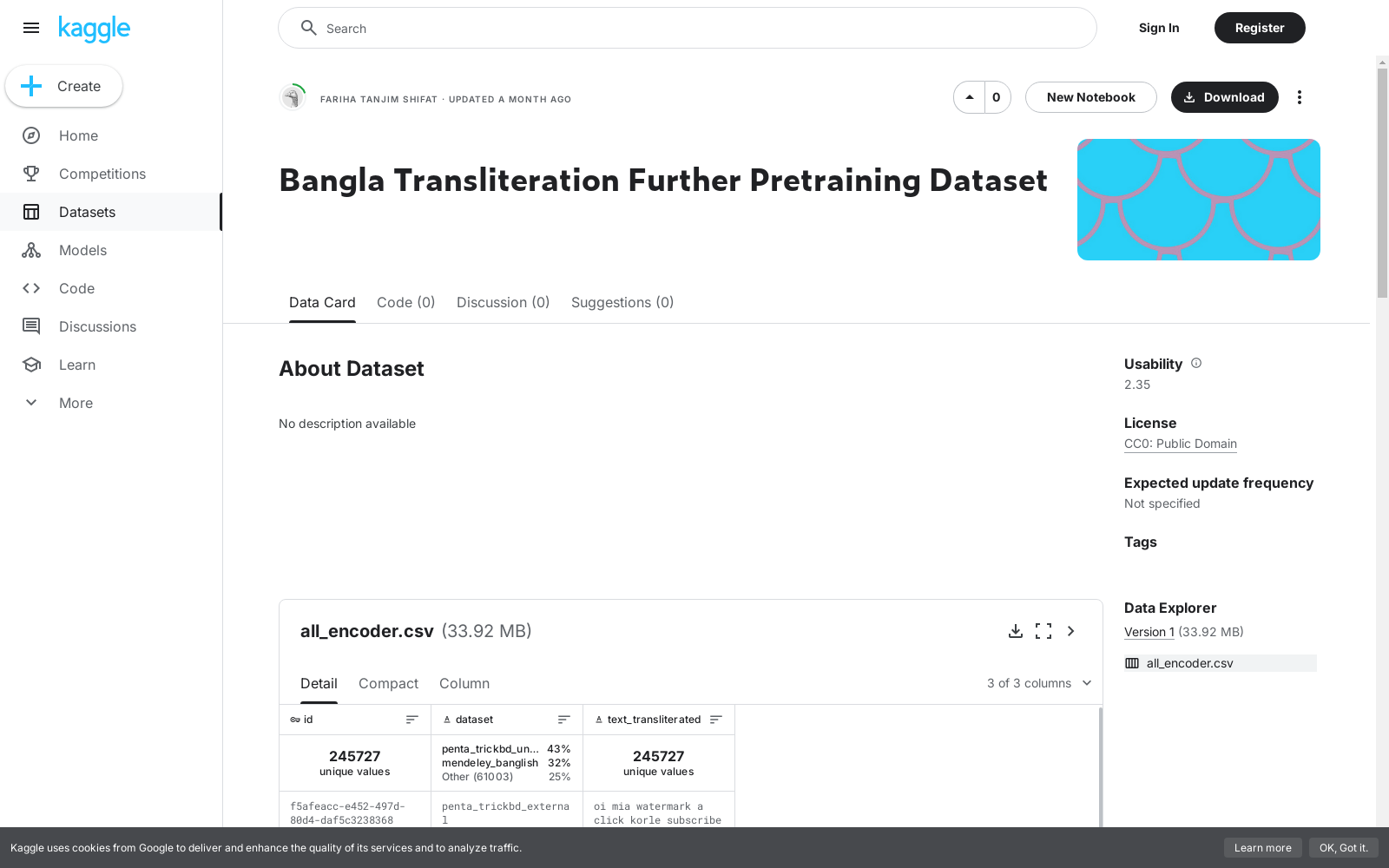Sort the id column icon
Viewport: 1389px width, 868px height.
click(412, 720)
